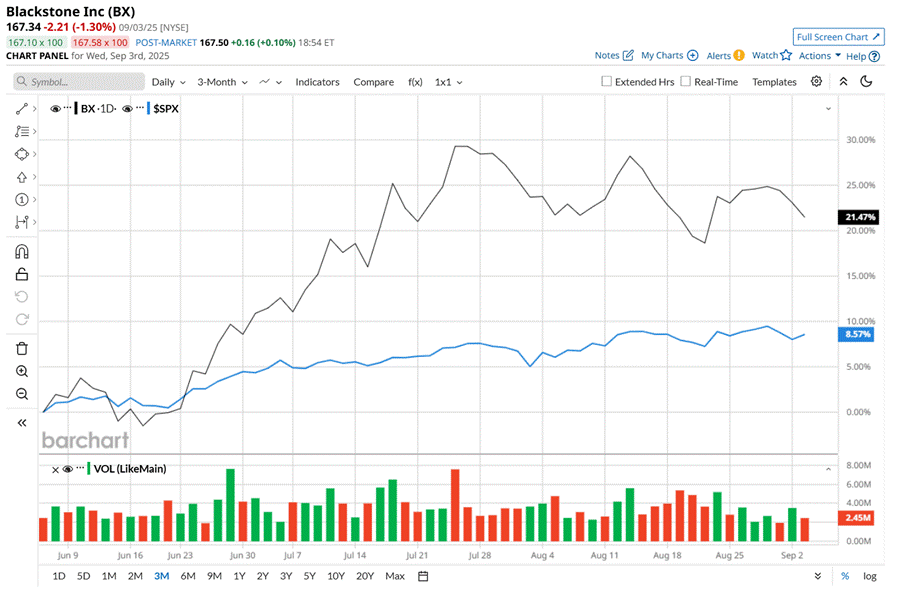Click the 21.47% BX price label

tap(858, 217)
